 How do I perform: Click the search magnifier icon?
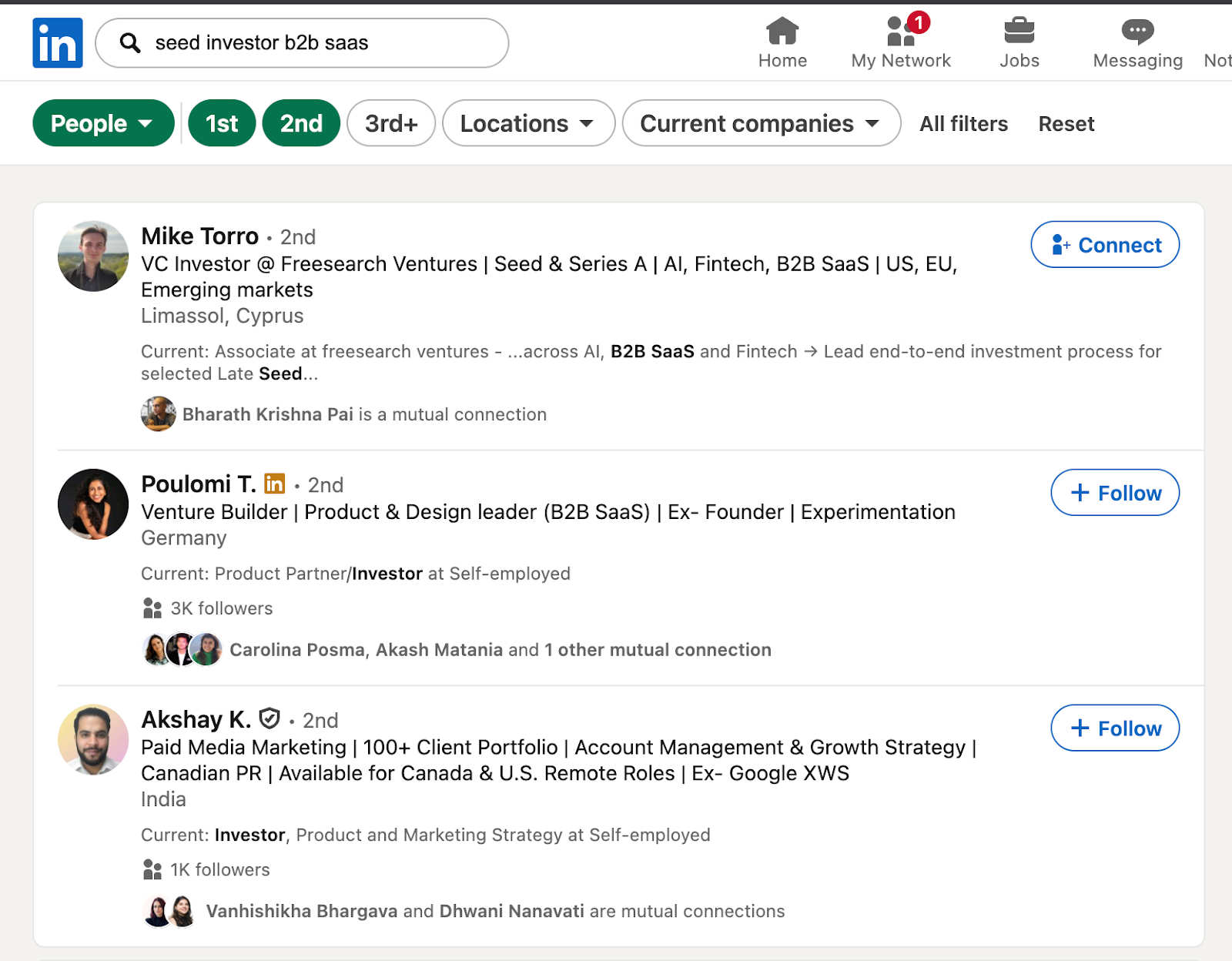click(130, 42)
